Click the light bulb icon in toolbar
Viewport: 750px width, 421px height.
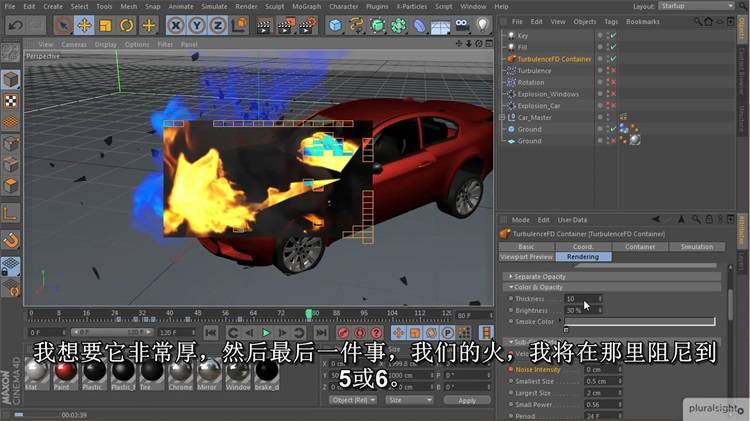coord(482,25)
